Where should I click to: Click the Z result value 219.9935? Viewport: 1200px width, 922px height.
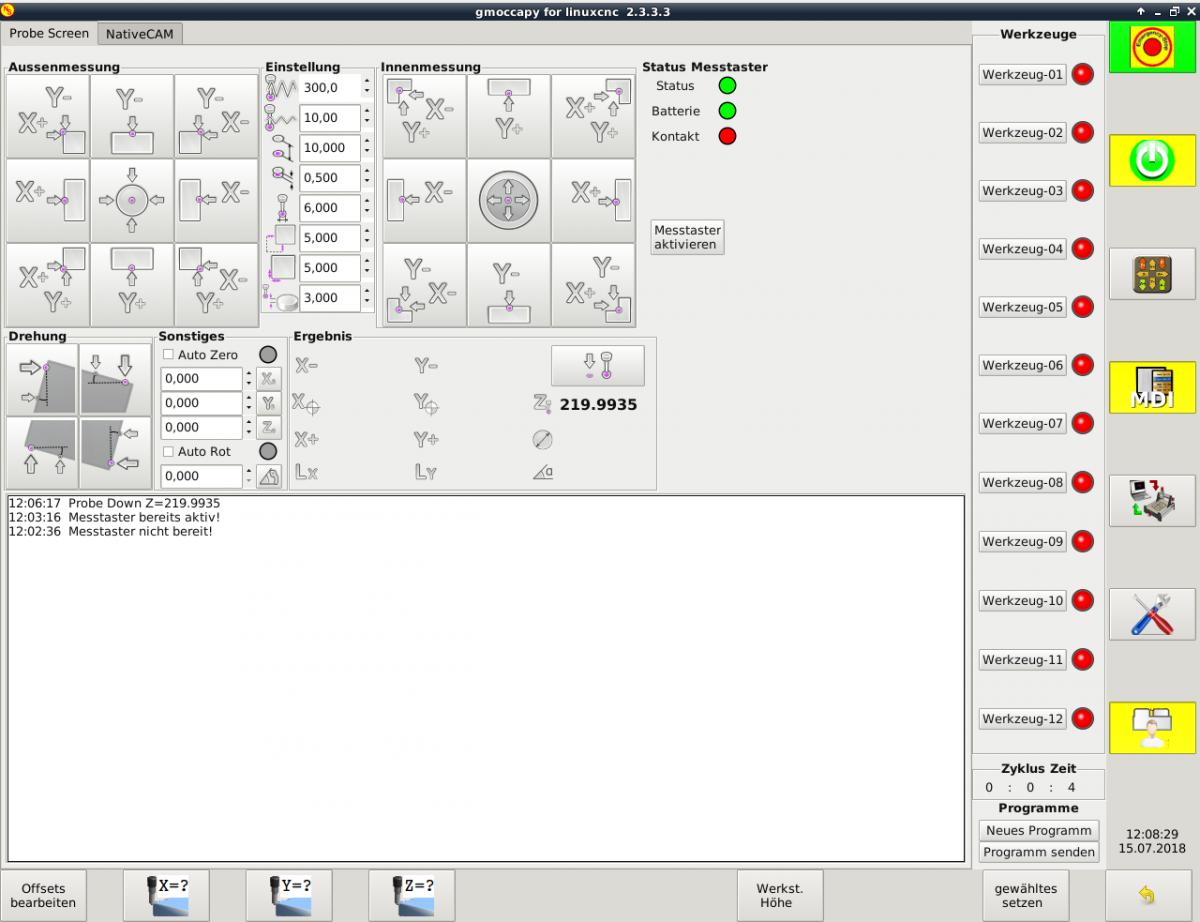pyautogui.click(x=598, y=405)
